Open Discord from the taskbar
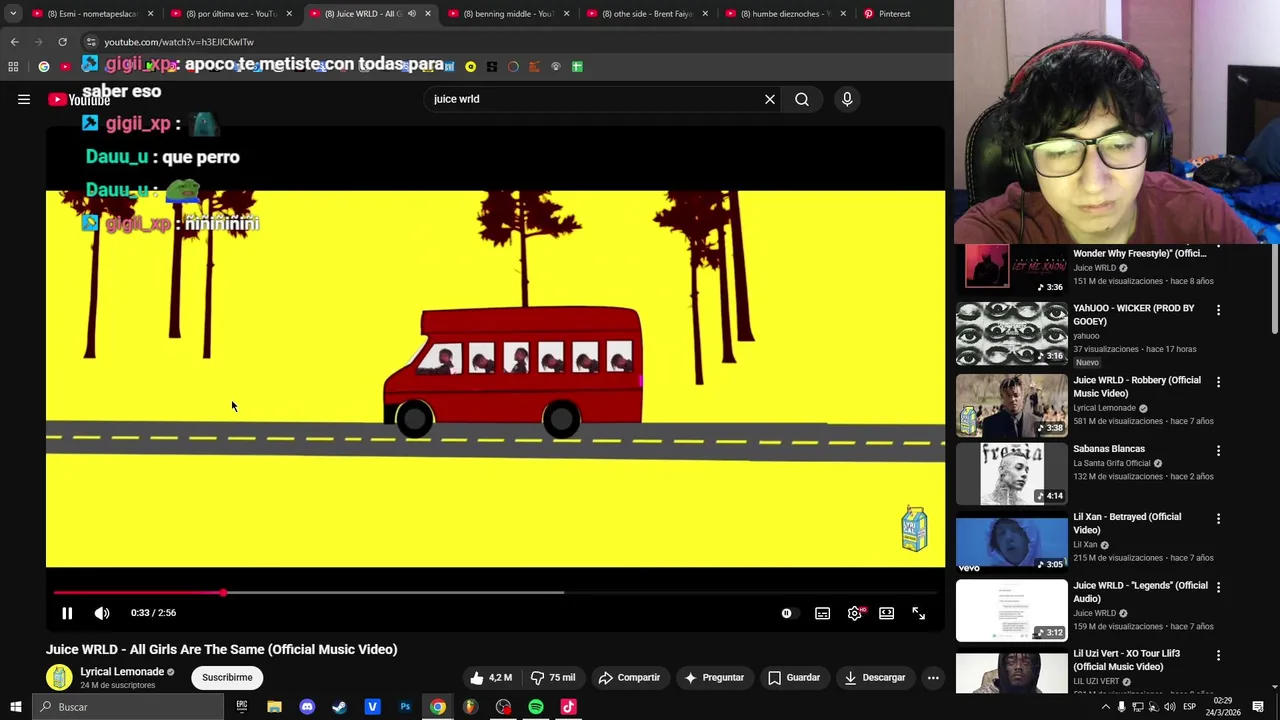This screenshot has width=1280, height=720. tap(307, 707)
